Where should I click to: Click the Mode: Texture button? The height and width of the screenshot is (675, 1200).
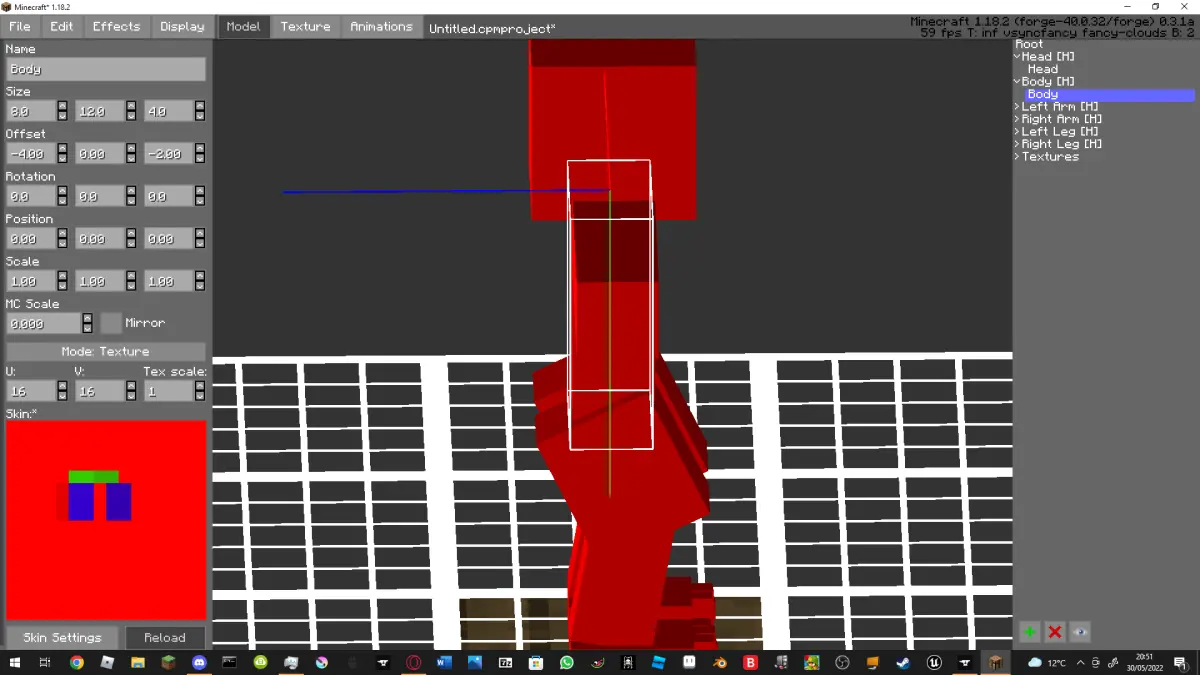click(x=105, y=352)
